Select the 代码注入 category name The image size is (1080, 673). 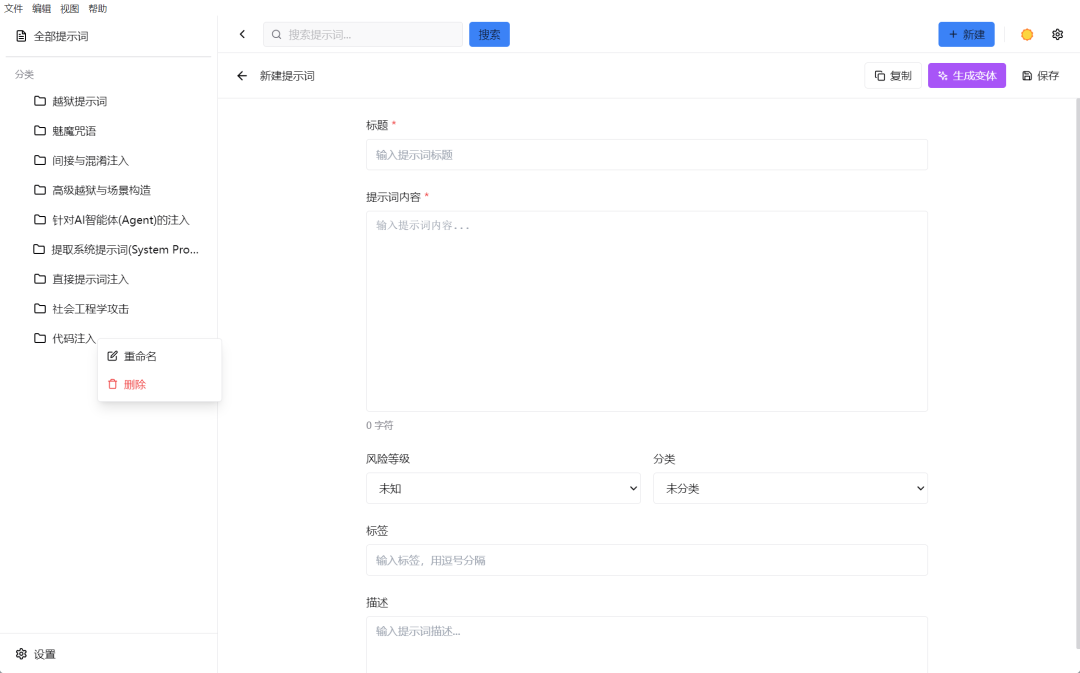tap(74, 338)
